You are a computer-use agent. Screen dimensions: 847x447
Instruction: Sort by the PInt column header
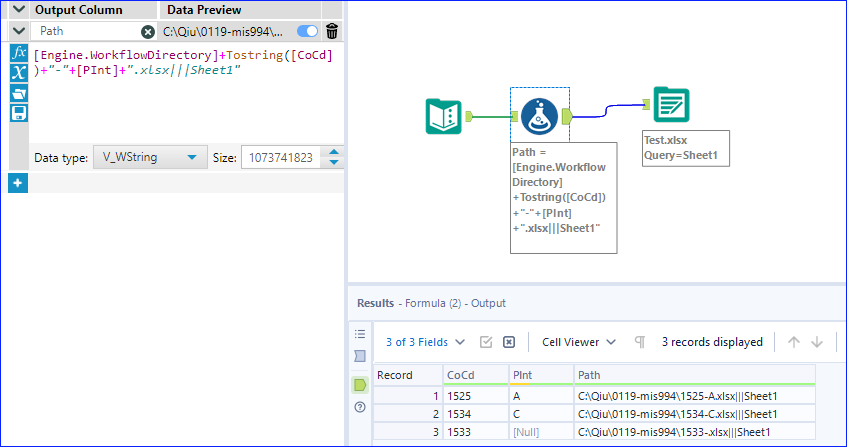pyautogui.click(x=541, y=375)
